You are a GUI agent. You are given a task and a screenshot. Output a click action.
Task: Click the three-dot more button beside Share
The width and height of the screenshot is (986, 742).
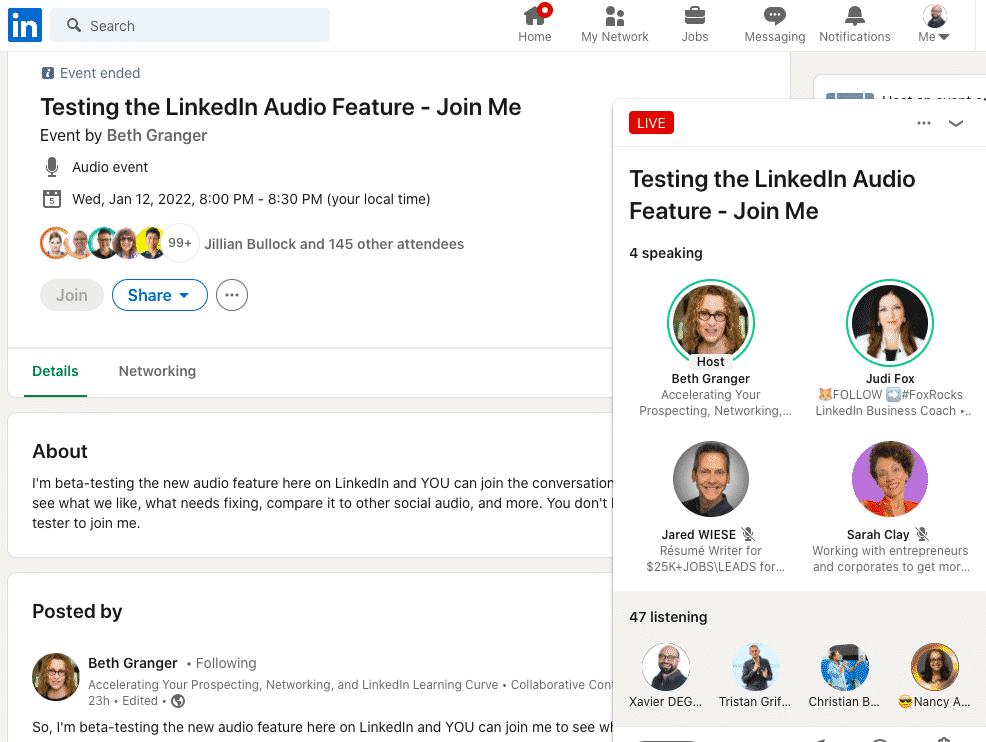[232, 295]
